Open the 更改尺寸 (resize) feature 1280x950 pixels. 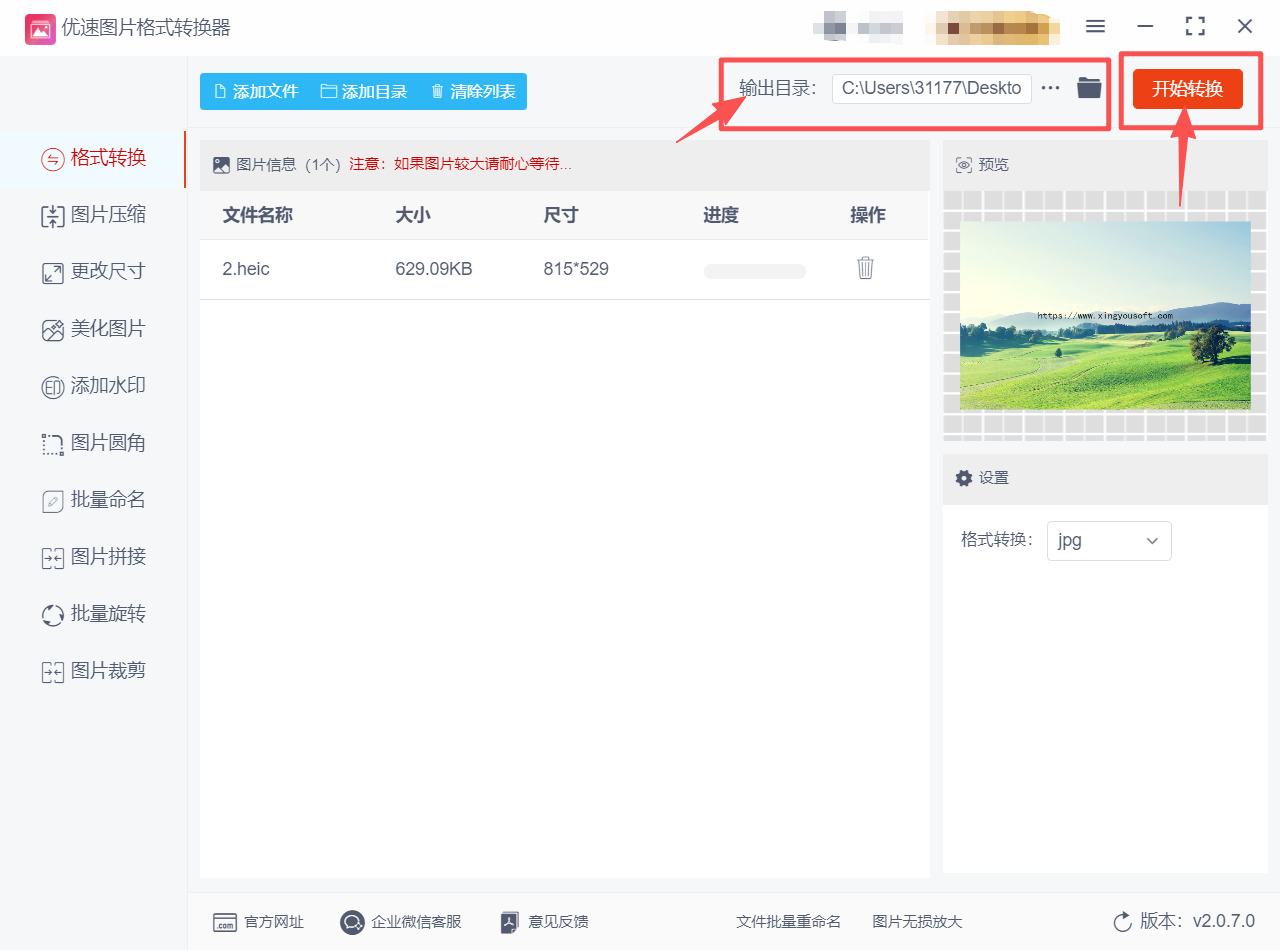93,272
